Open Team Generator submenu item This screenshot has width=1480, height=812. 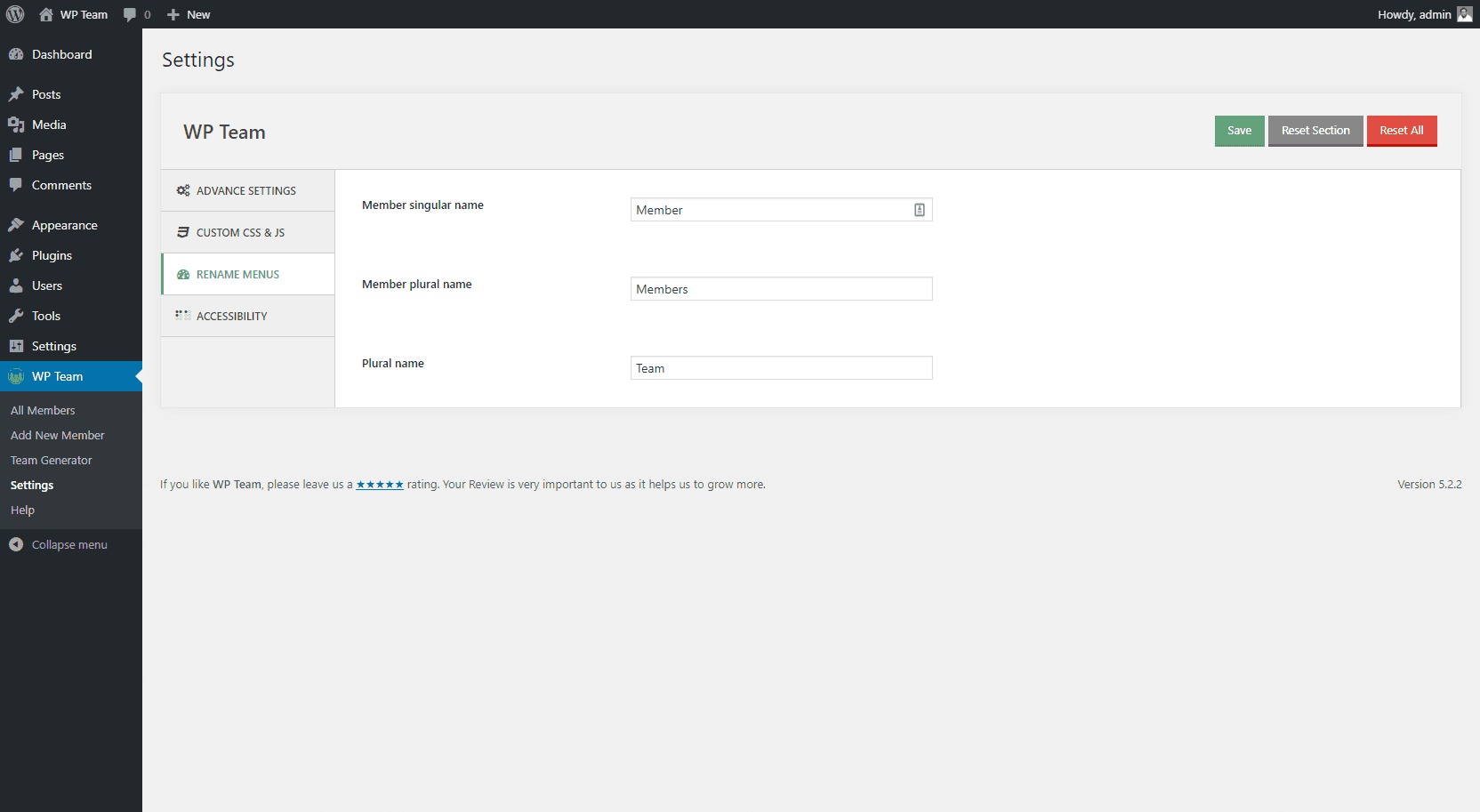click(52, 460)
